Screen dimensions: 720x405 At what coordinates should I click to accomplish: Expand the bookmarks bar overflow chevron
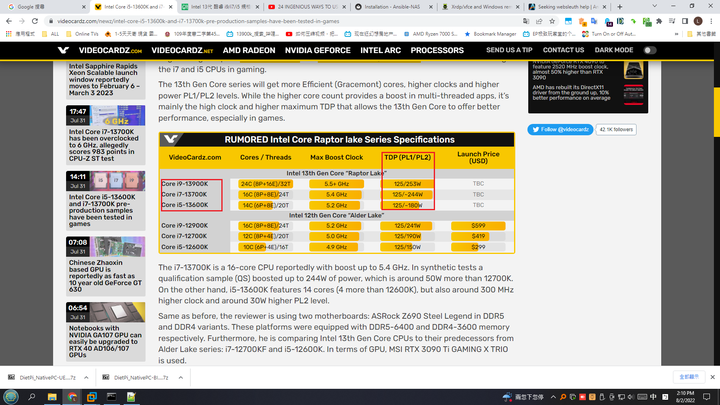(x=676, y=34)
